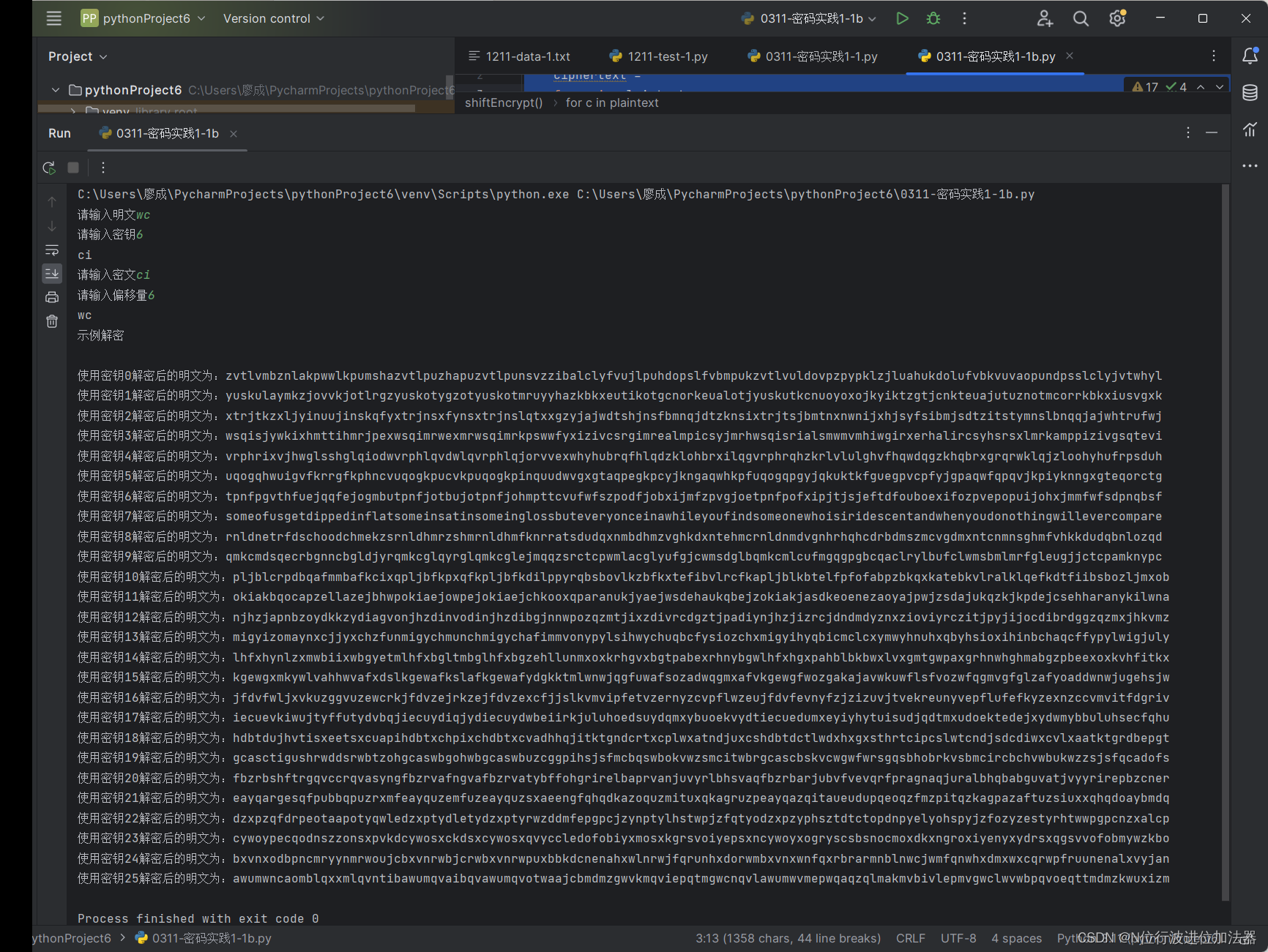1268x952 pixels.
Task: Change line separator CRLF in status bar
Action: tap(911, 938)
